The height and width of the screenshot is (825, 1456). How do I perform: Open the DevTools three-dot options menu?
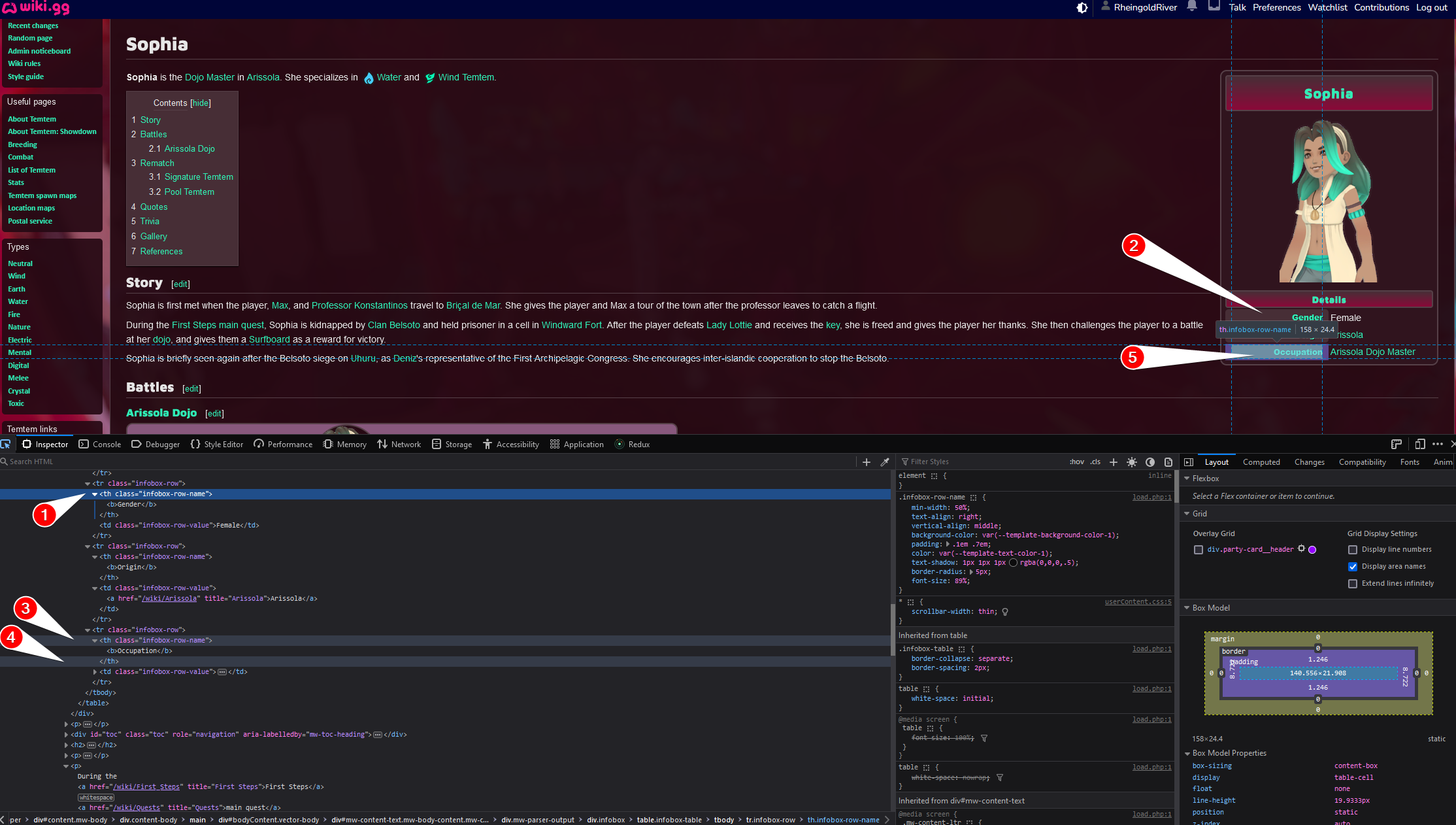coord(1438,444)
